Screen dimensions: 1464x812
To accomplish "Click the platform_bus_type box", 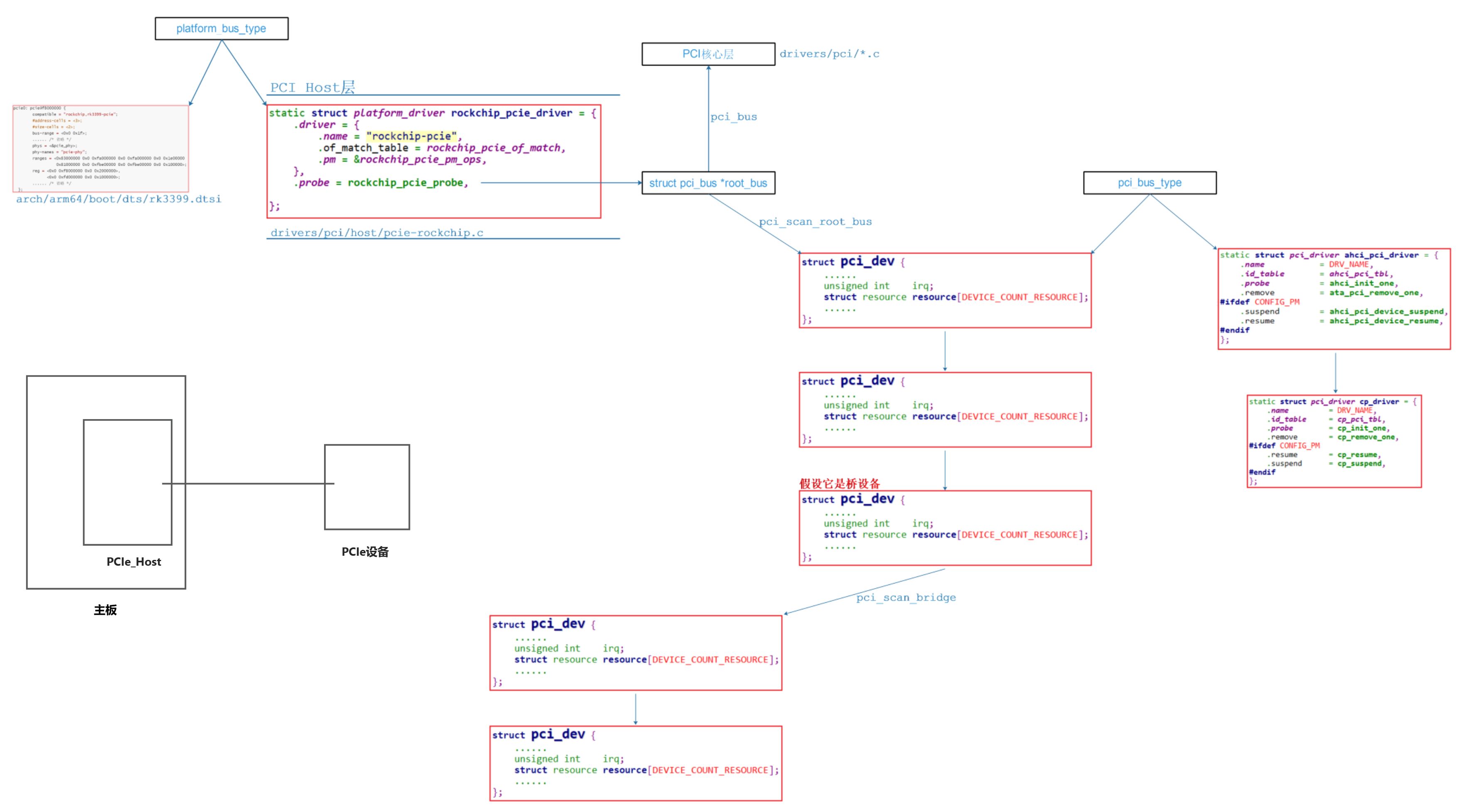I will click(222, 28).
